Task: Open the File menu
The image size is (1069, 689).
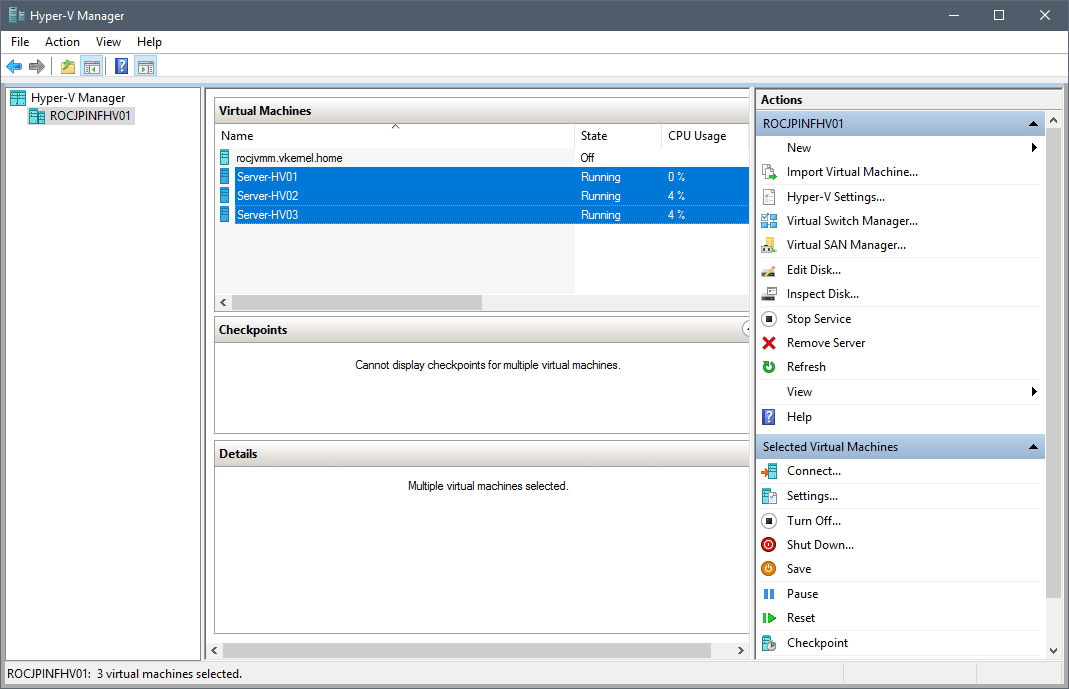Action: click(x=20, y=42)
